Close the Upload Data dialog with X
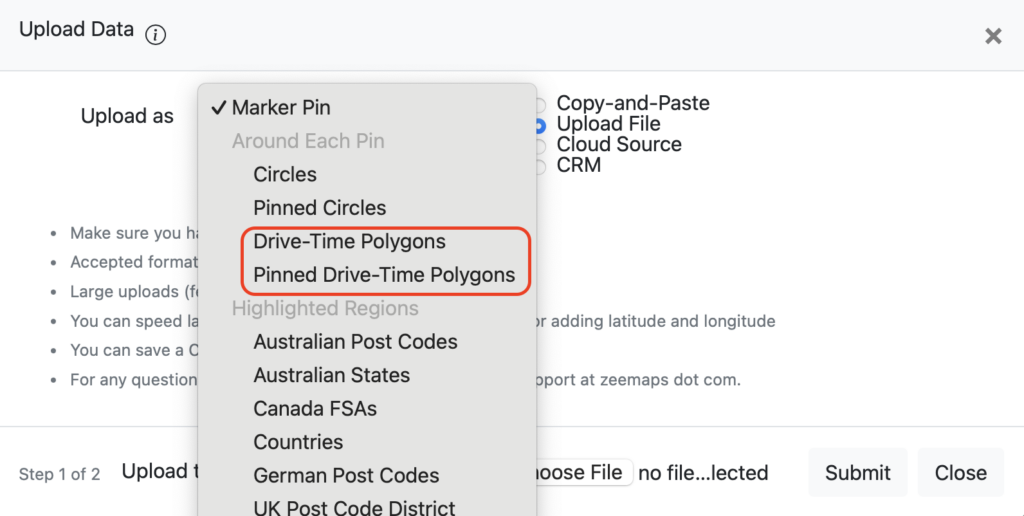The height and width of the screenshot is (516, 1024). tap(993, 36)
